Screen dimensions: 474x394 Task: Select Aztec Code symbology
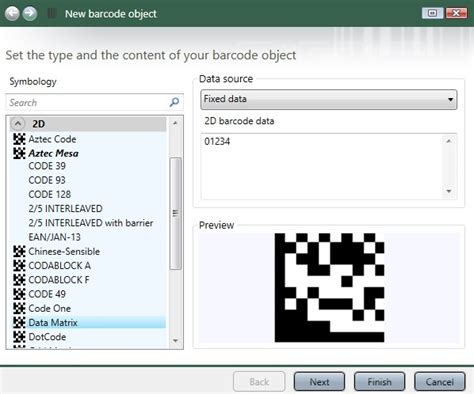click(52, 139)
